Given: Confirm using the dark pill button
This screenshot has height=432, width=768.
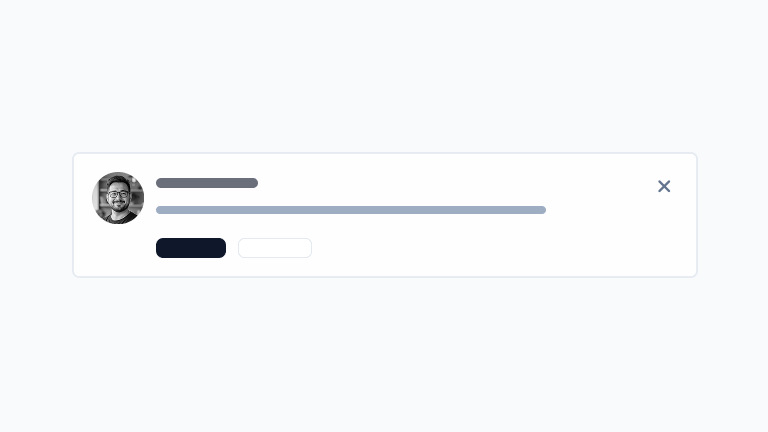Looking at the screenshot, I should [191, 248].
